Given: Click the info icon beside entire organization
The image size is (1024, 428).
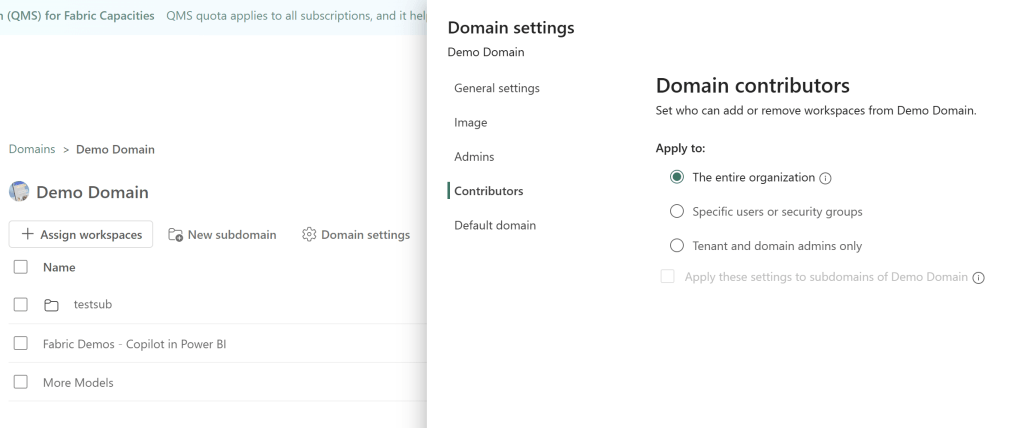Looking at the screenshot, I should click(826, 178).
